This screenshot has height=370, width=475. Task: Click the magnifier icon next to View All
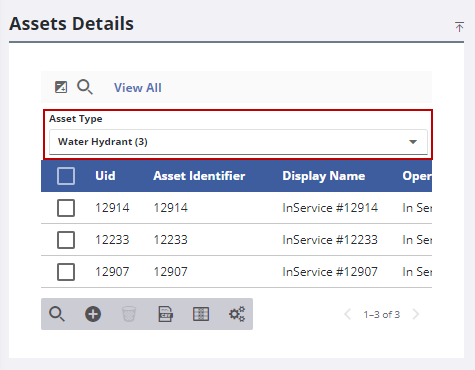tap(85, 87)
